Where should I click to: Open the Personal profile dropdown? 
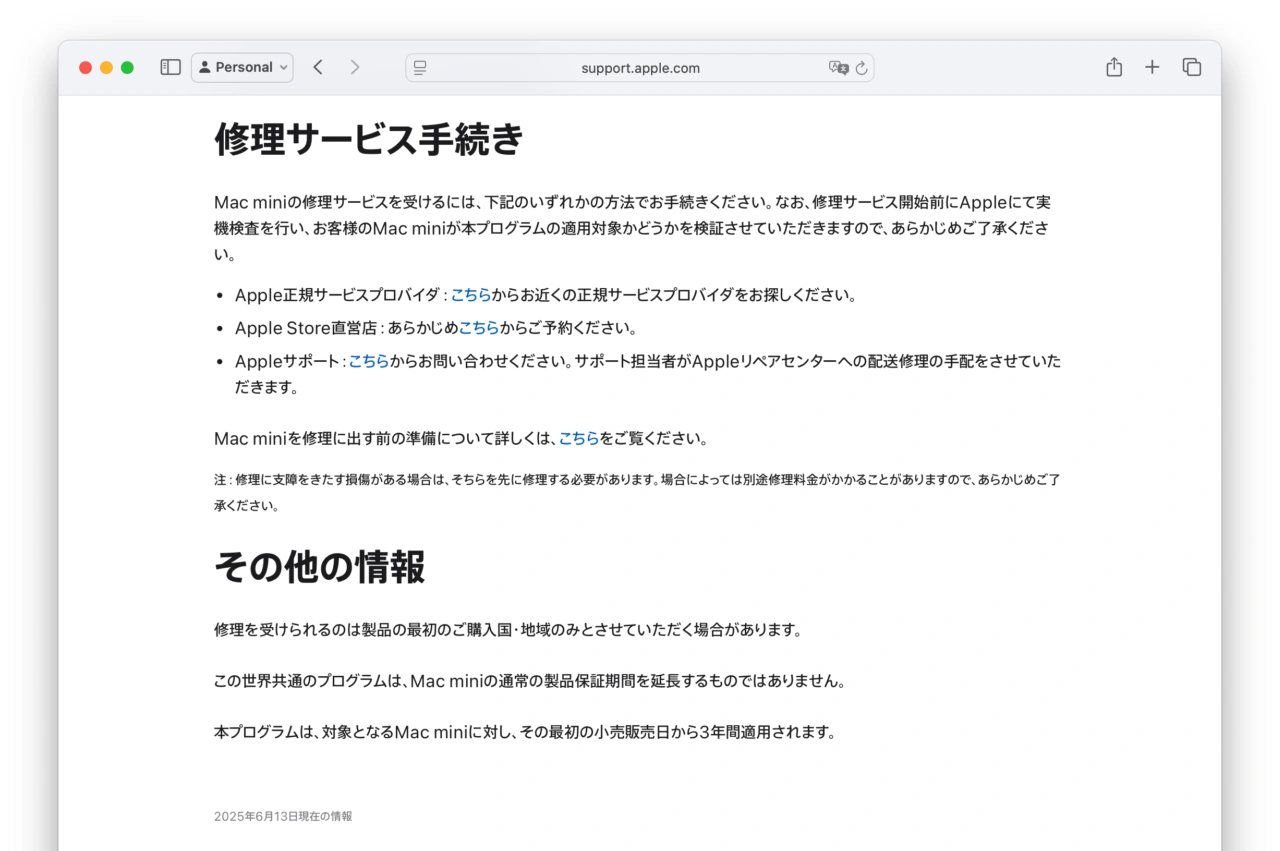[x=242, y=67]
